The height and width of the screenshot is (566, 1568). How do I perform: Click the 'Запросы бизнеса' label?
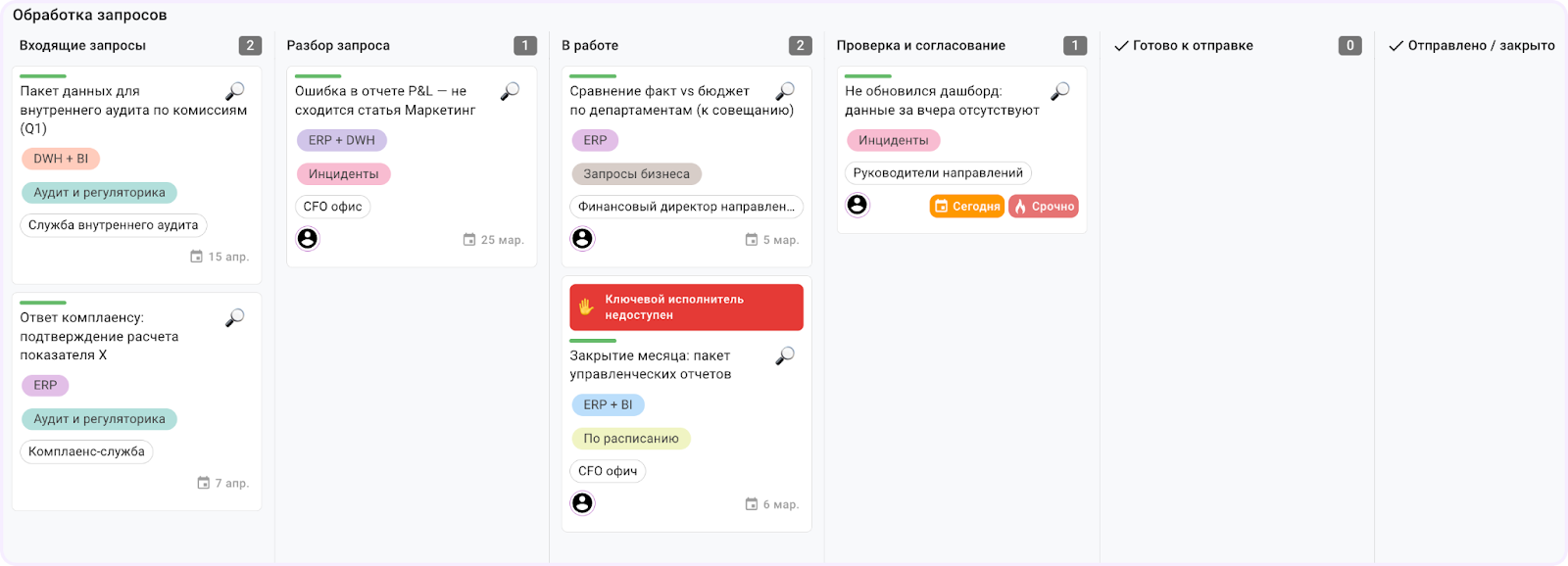tap(636, 174)
